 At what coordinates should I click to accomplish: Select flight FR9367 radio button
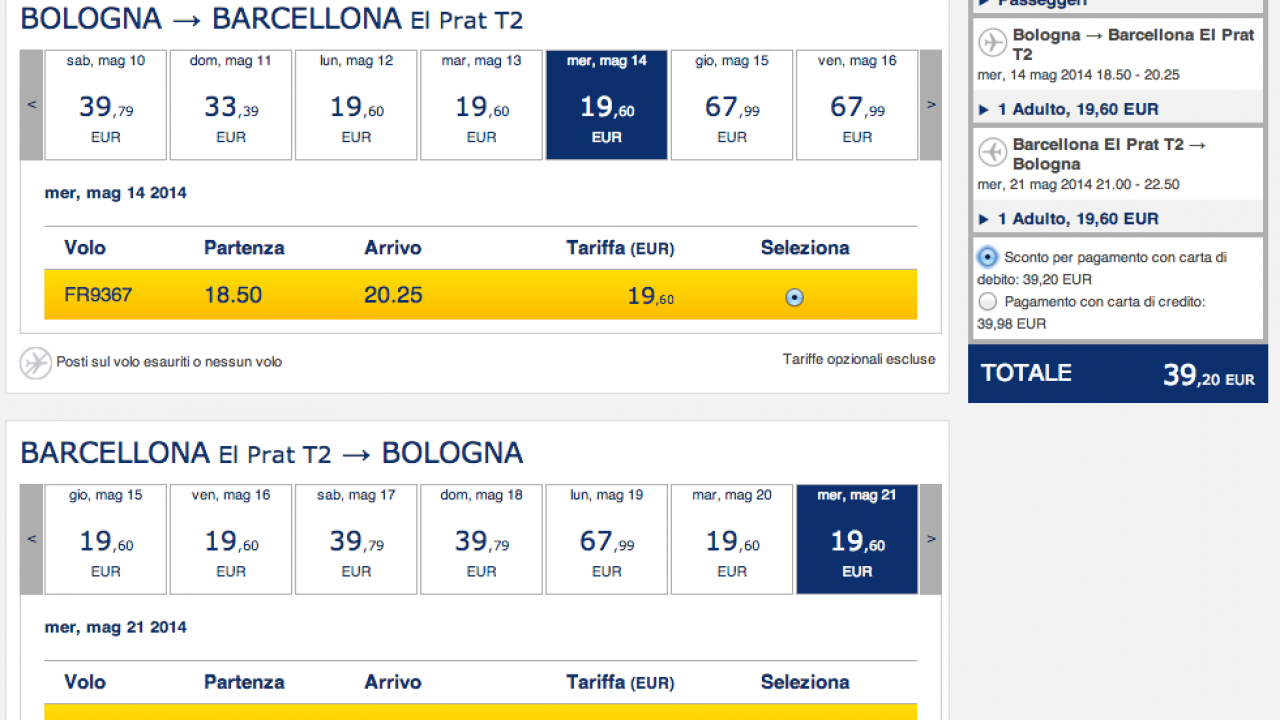[794, 297]
